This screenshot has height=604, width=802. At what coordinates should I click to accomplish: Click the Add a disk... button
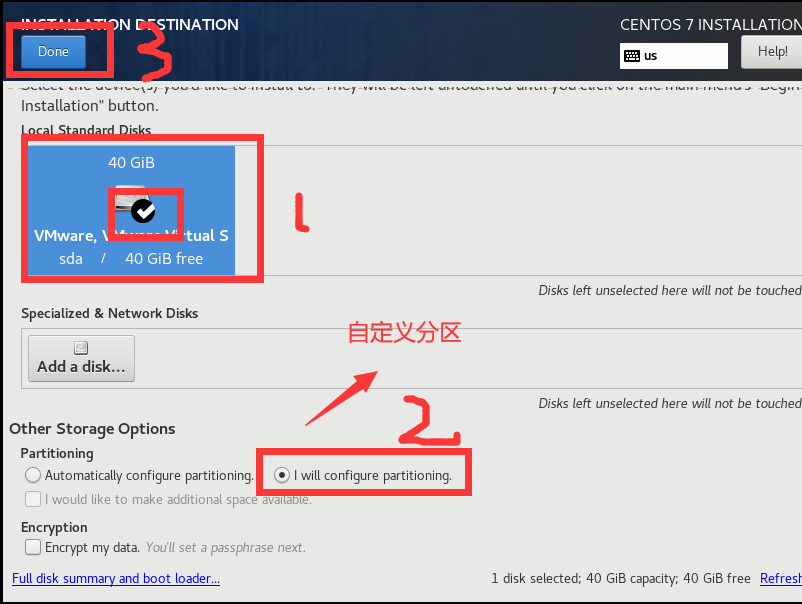[x=81, y=359]
